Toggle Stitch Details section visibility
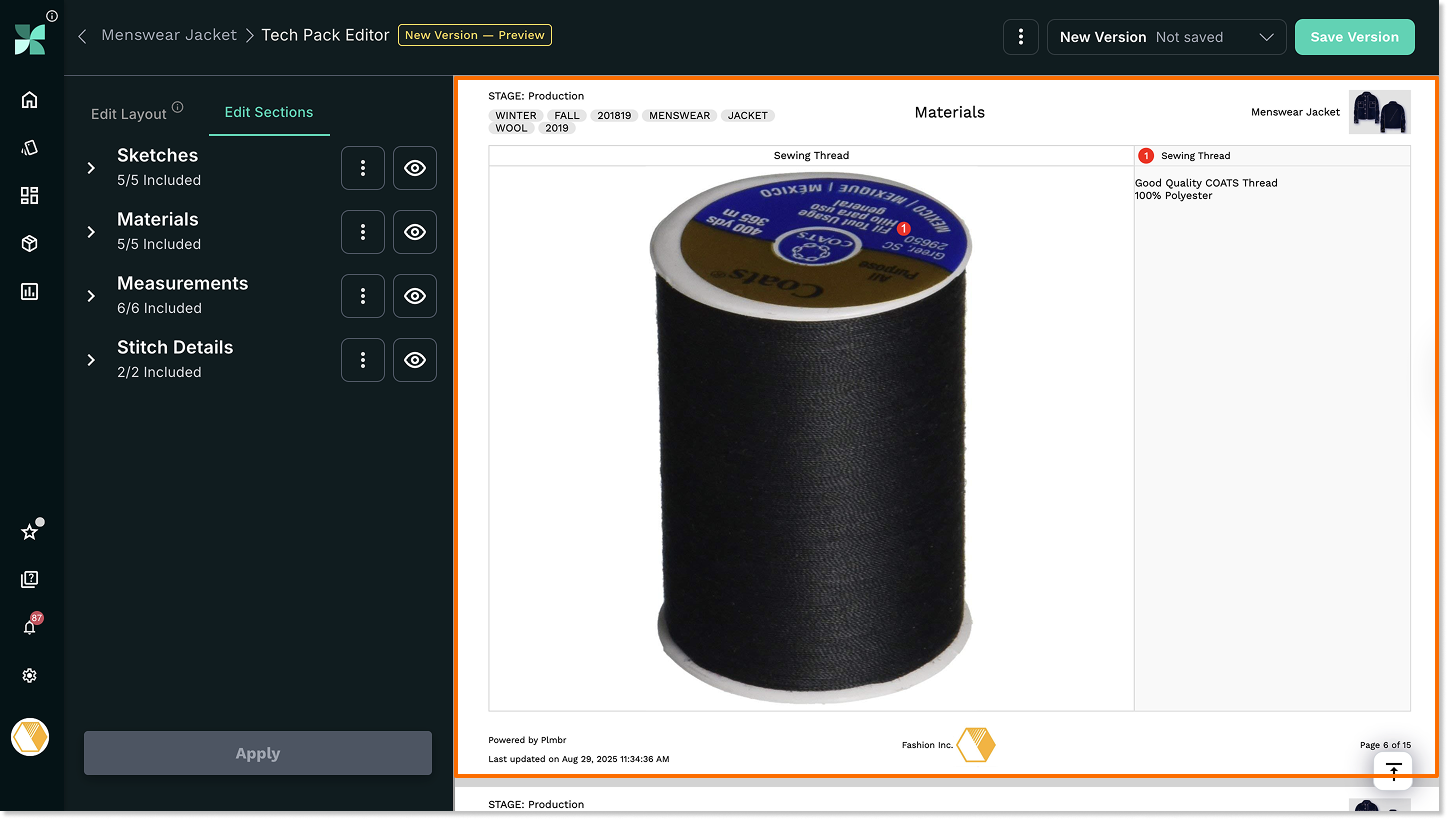 click(x=414, y=360)
